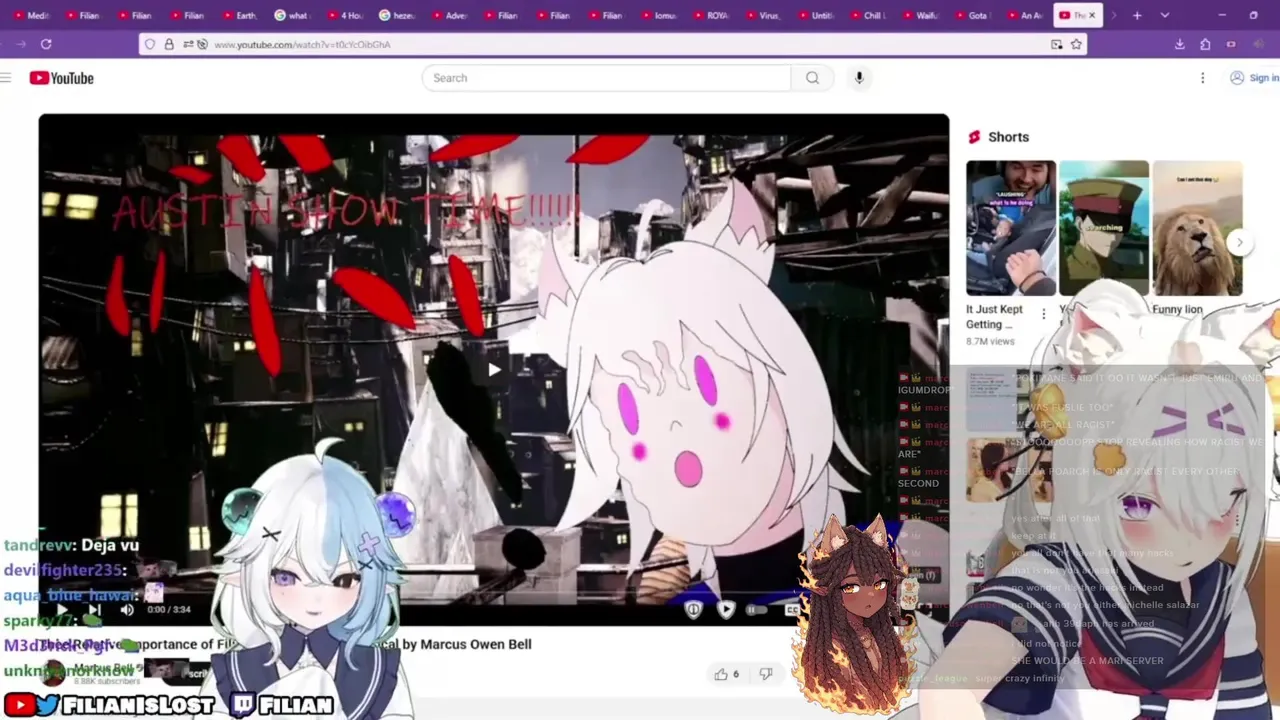Open a new tab with the plus button
The width and height of the screenshot is (1280, 720).
(1137, 15)
